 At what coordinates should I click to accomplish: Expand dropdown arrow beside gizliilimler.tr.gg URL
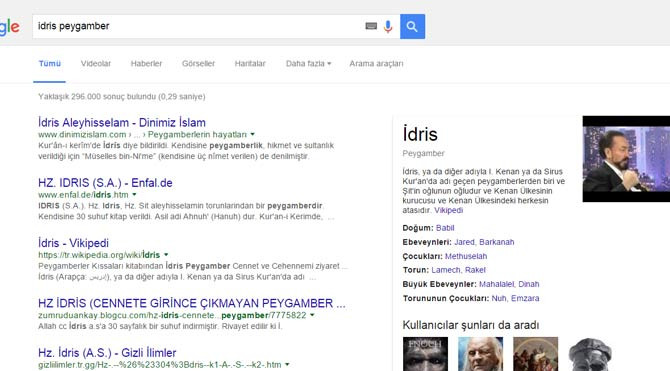click(x=287, y=365)
